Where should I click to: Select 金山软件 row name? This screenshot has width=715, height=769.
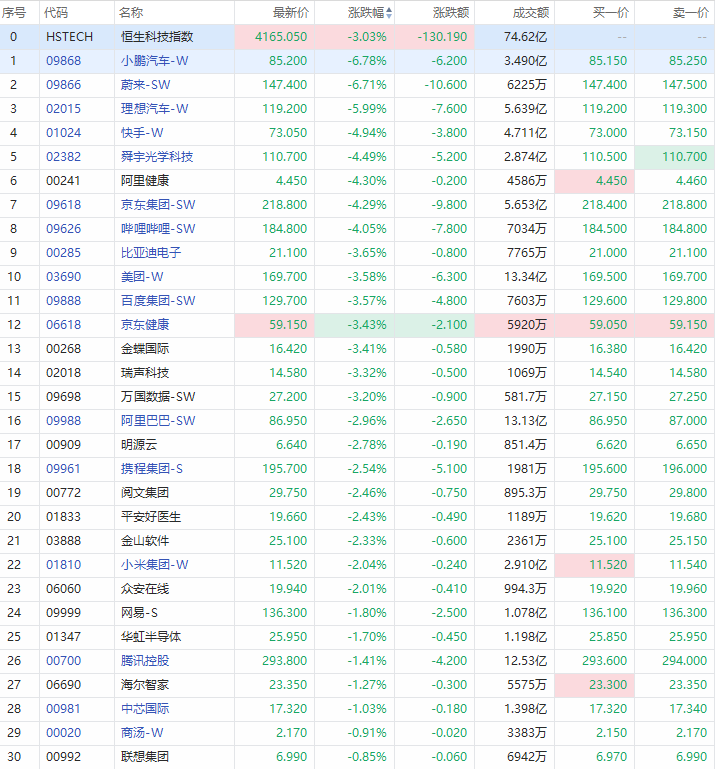pos(145,541)
